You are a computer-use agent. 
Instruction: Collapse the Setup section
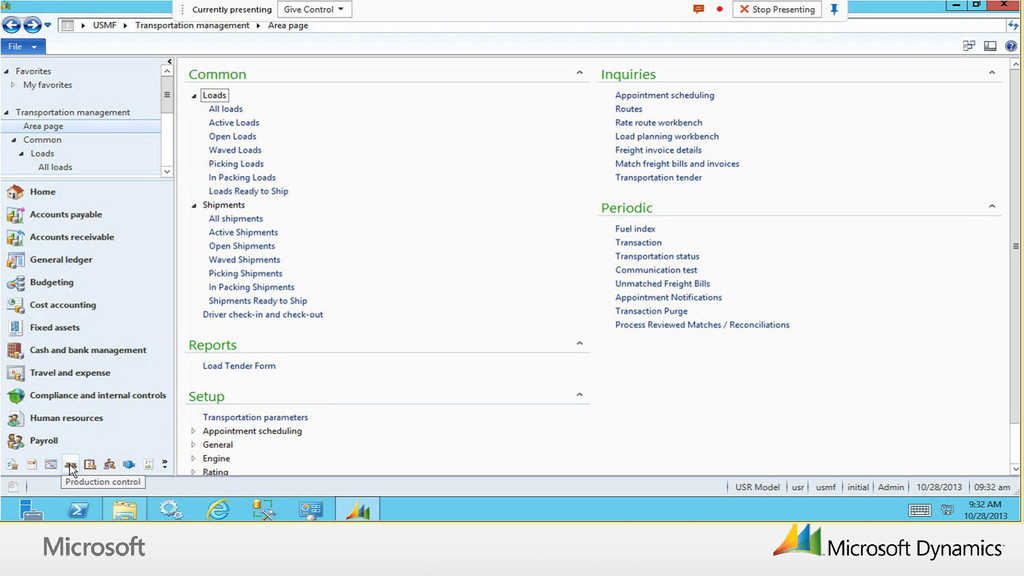(579, 394)
